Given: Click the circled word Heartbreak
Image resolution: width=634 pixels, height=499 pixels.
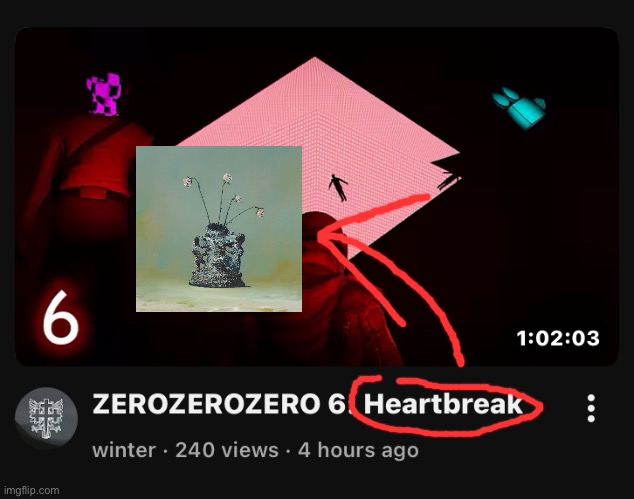Looking at the screenshot, I should [x=443, y=404].
